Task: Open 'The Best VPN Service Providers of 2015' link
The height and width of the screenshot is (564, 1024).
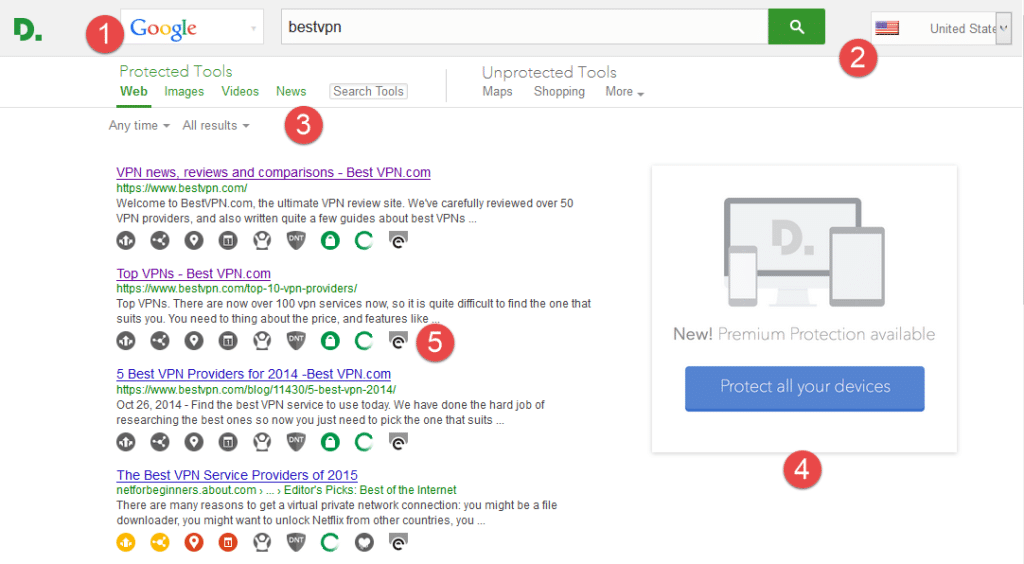Action: (x=237, y=475)
